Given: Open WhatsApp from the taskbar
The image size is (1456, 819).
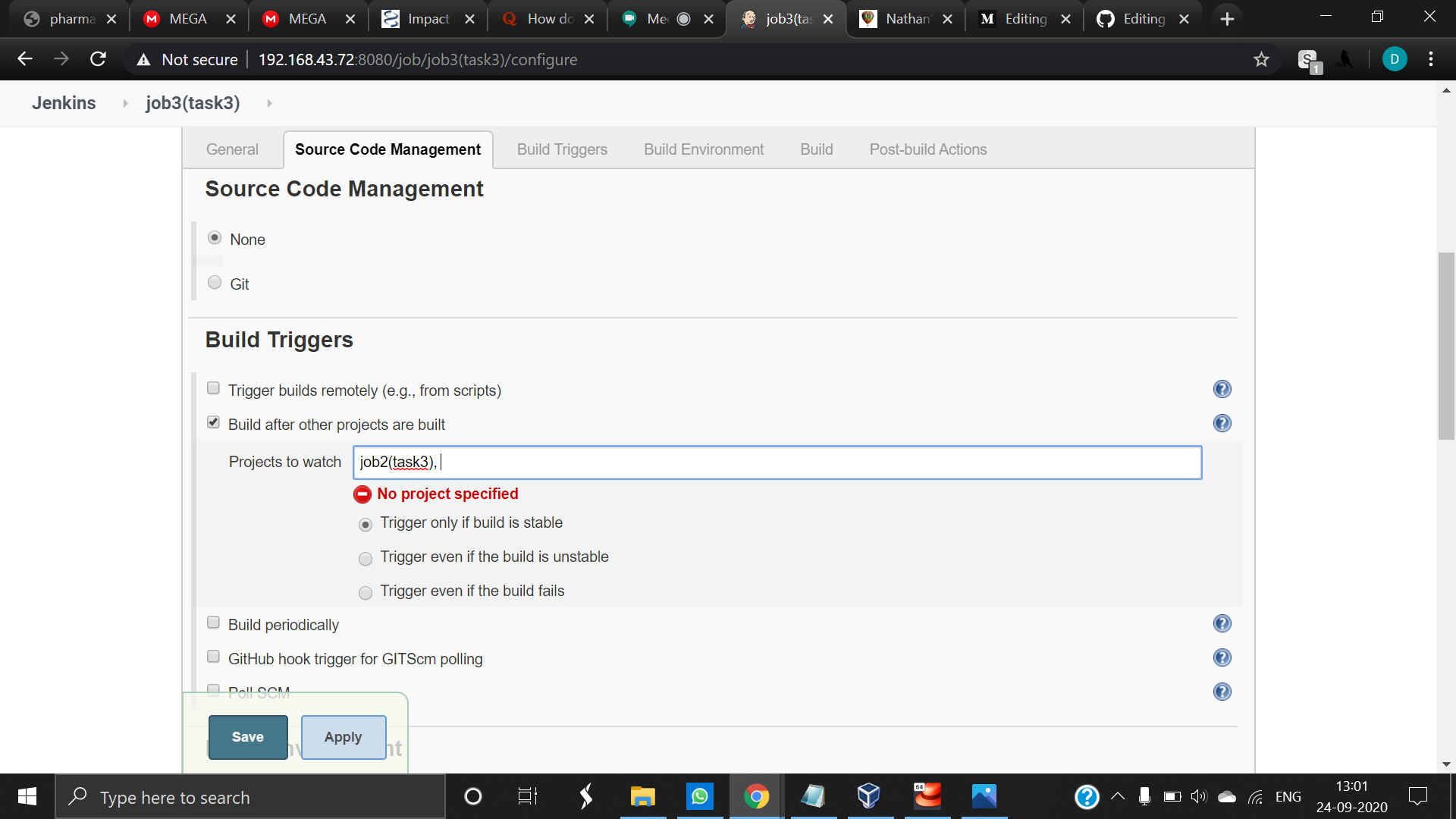Looking at the screenshot, I should 699,796.
